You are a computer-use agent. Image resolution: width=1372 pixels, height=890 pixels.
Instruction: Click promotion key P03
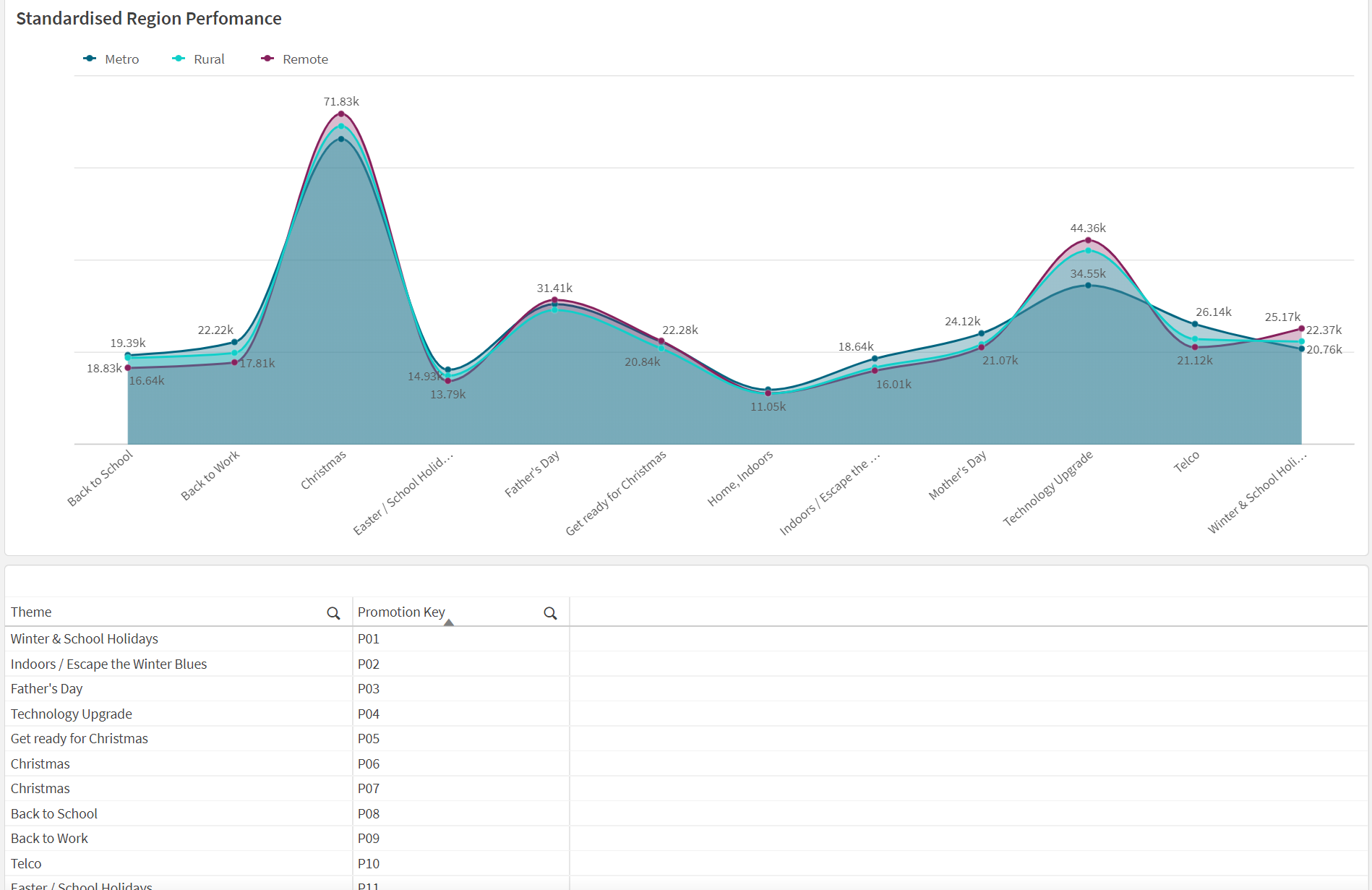pos(369,689)
